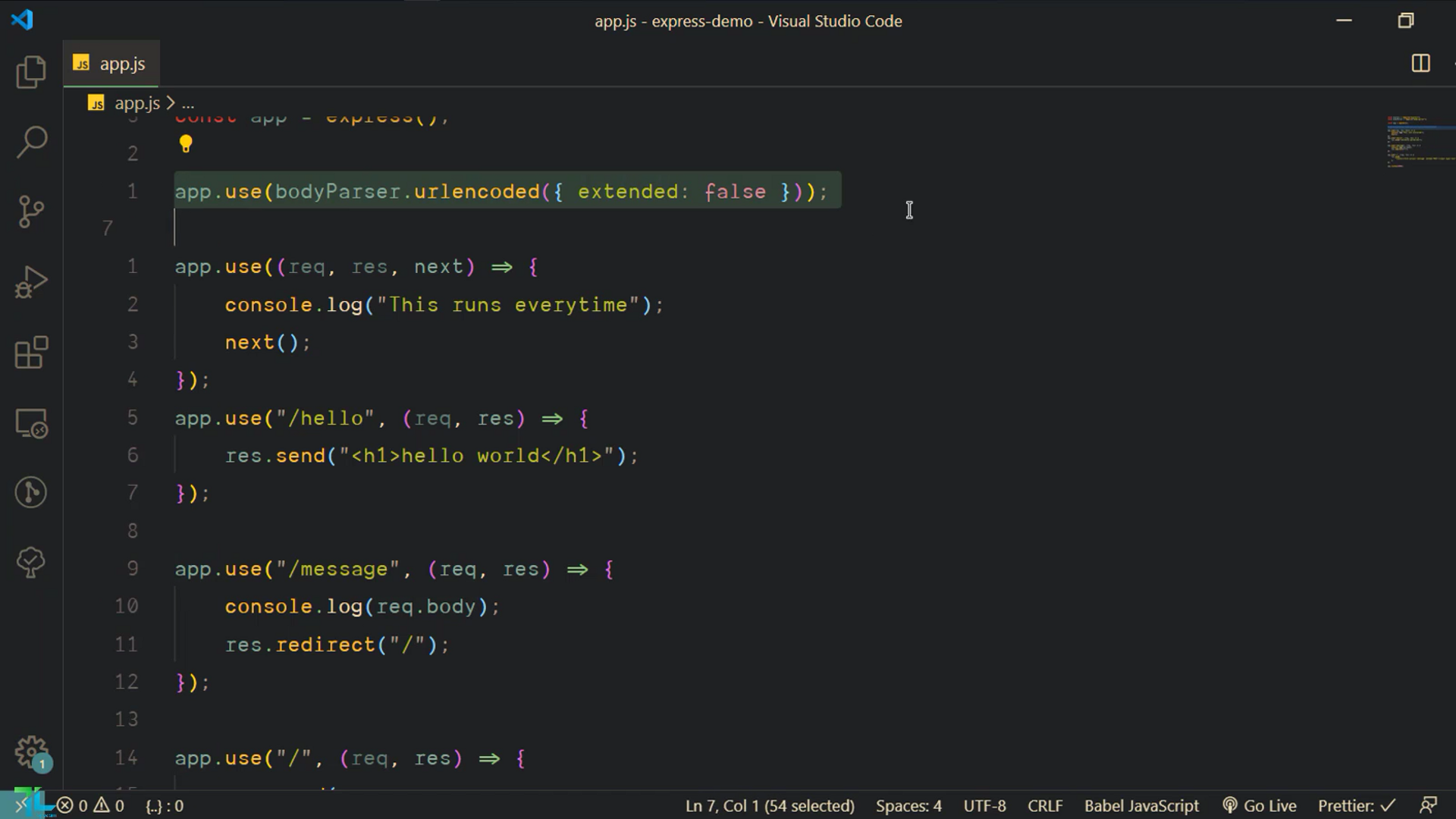The image size is (1456, 819).
Task: Start Go Live server
Action: point(1260,805)
